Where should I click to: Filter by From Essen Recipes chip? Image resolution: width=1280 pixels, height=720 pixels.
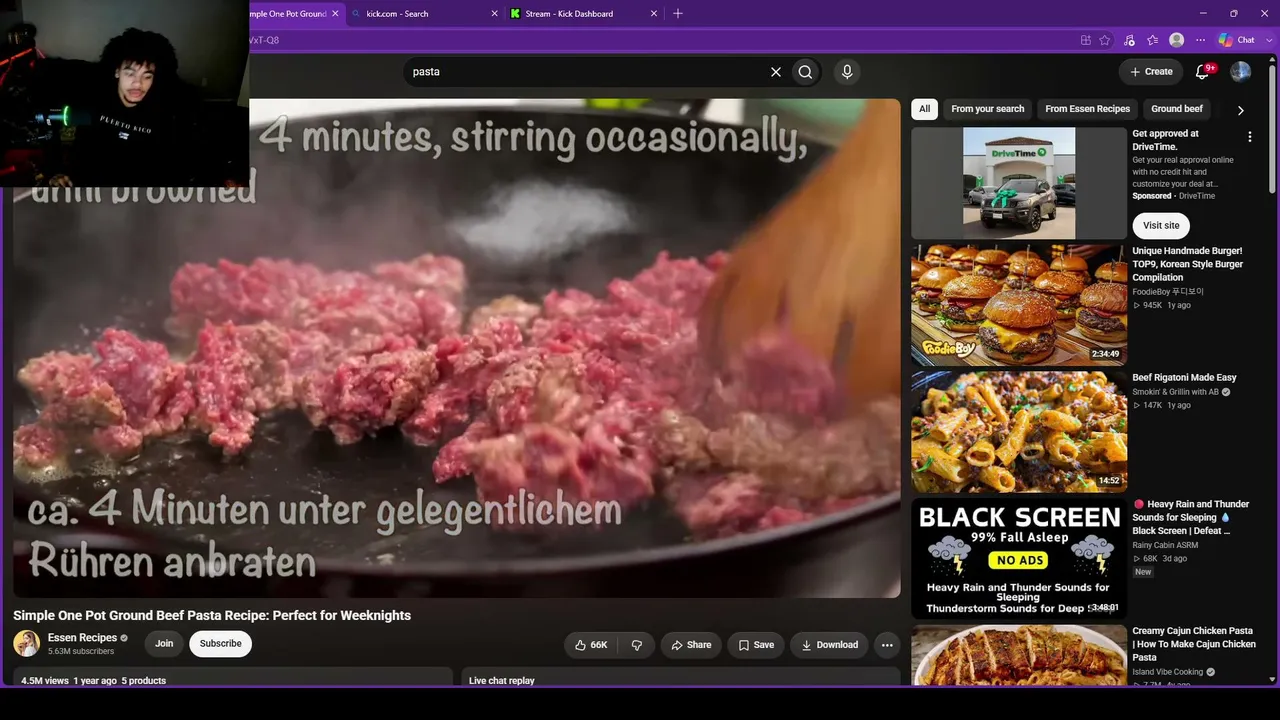coord(1087,109)
